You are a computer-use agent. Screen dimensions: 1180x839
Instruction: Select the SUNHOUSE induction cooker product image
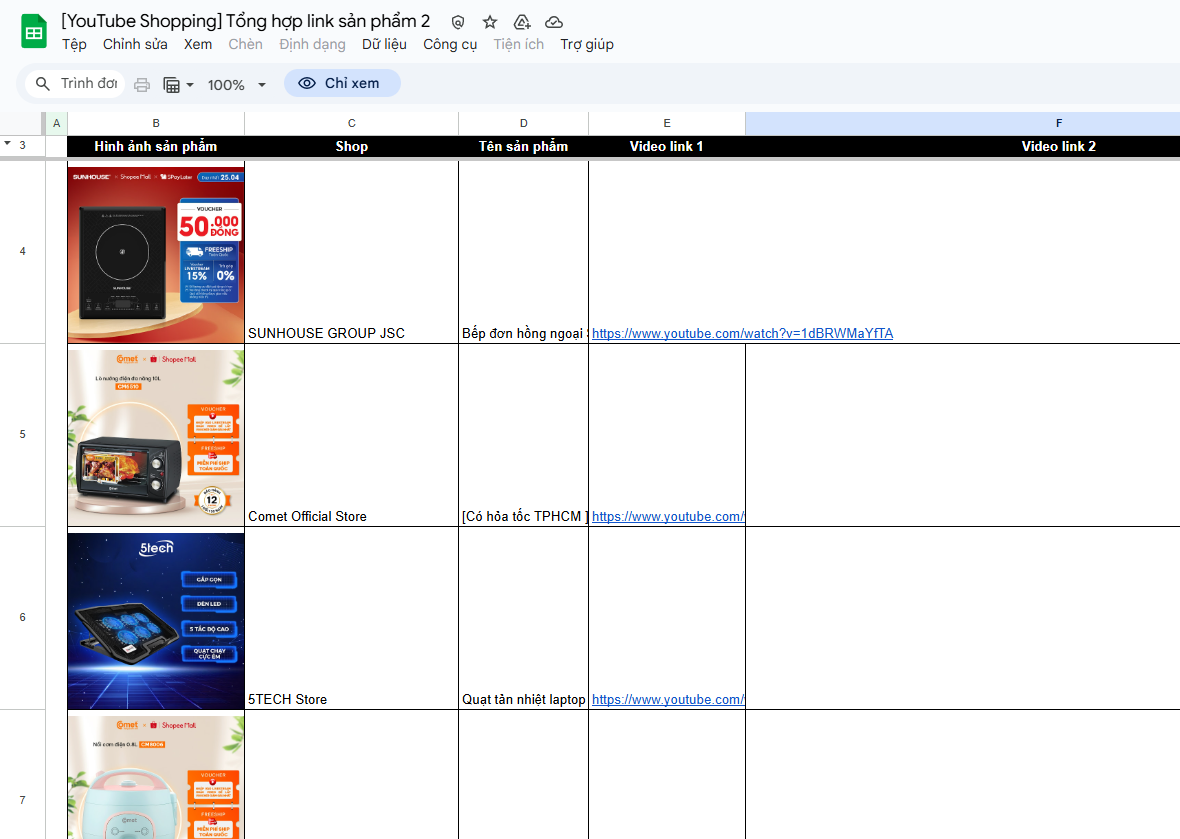coord(156,253)
